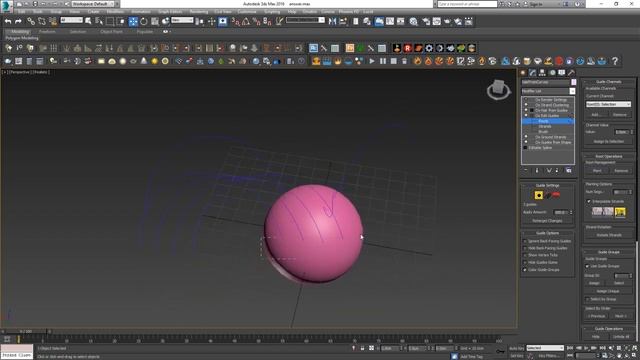Activate the Select and Rotate tool

click(x=144, y=21)
